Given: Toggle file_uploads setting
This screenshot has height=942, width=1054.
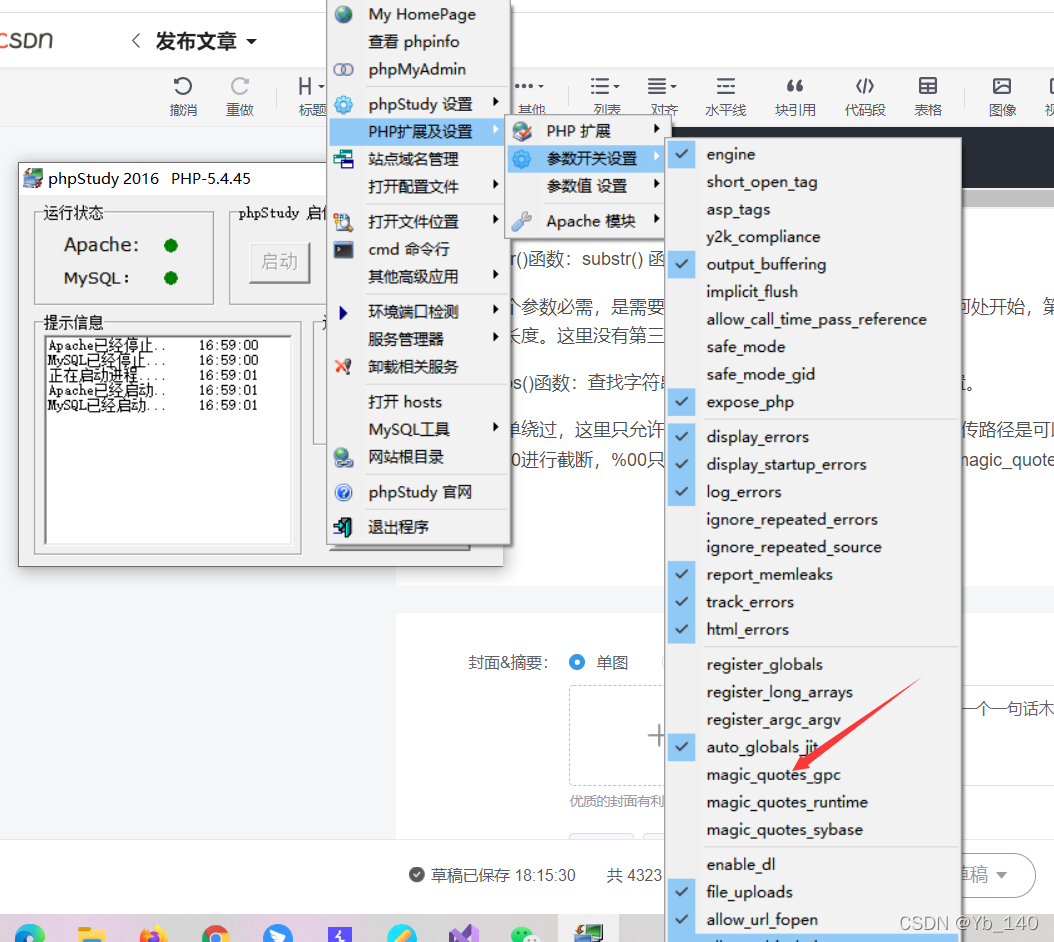Looking at the screenshot, I should [813, 892].
